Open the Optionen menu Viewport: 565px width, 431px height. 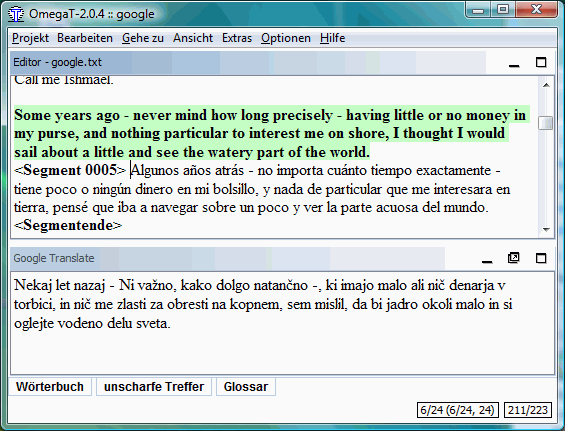286,38
